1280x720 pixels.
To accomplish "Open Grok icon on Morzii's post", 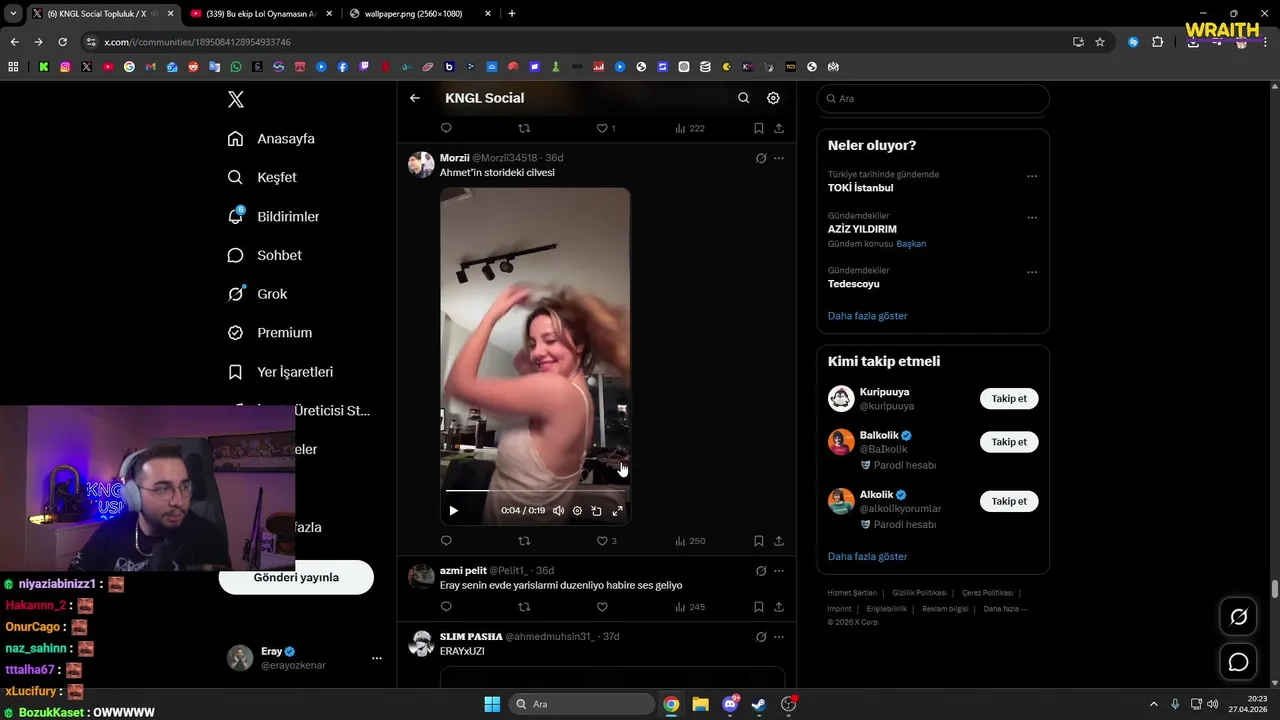I will click(x=761, y=158).
